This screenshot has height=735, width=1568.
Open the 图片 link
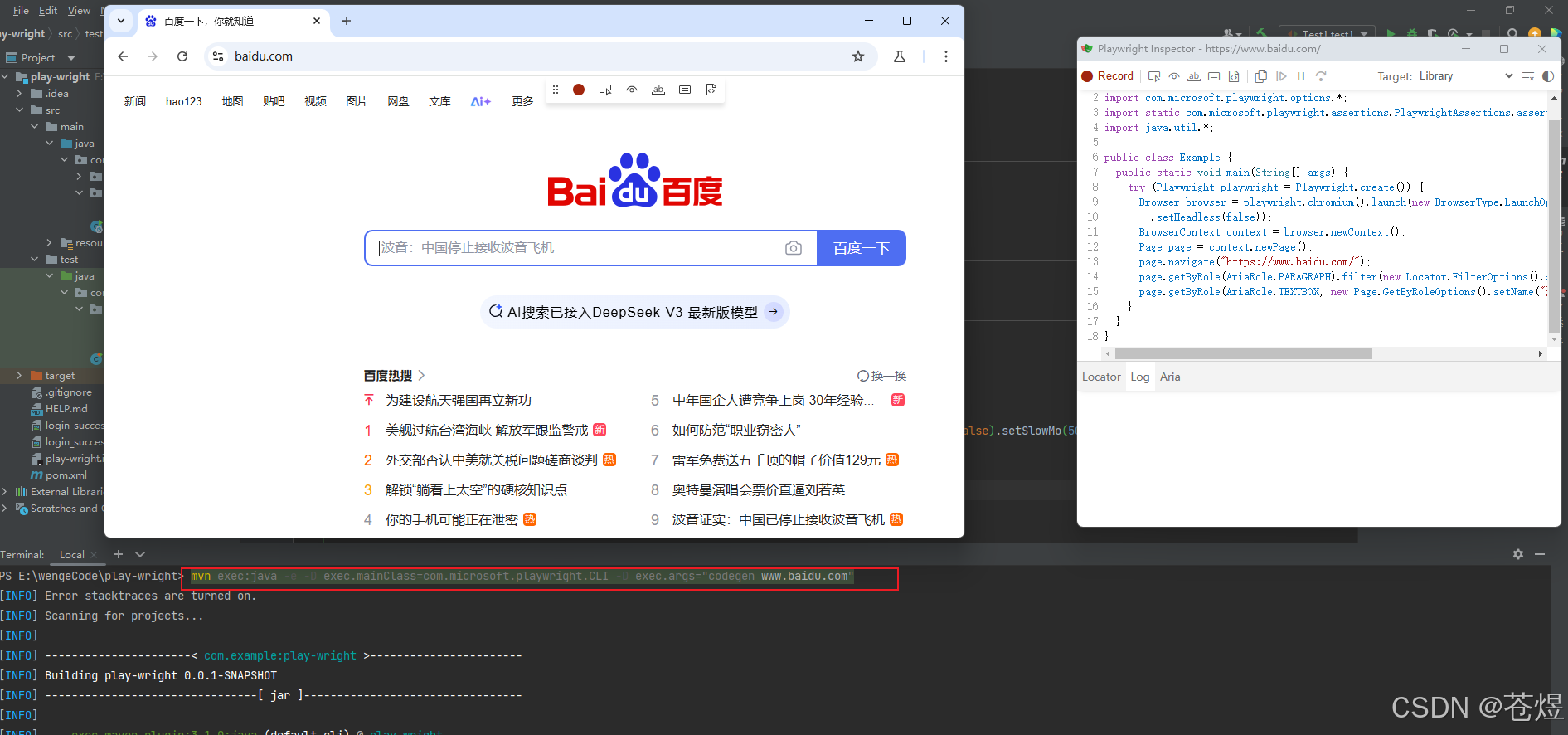pos(357,101)
